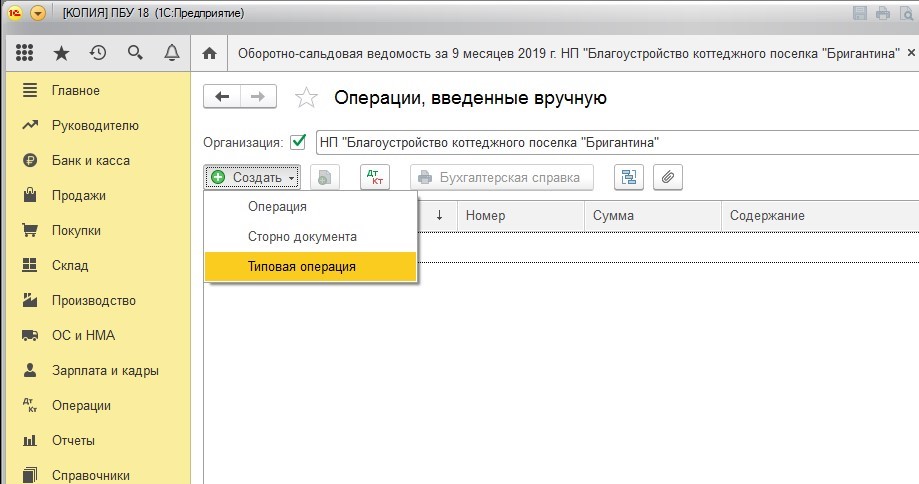Click the Организация name input field
This screenshot has width=919, height=484.
615,142
